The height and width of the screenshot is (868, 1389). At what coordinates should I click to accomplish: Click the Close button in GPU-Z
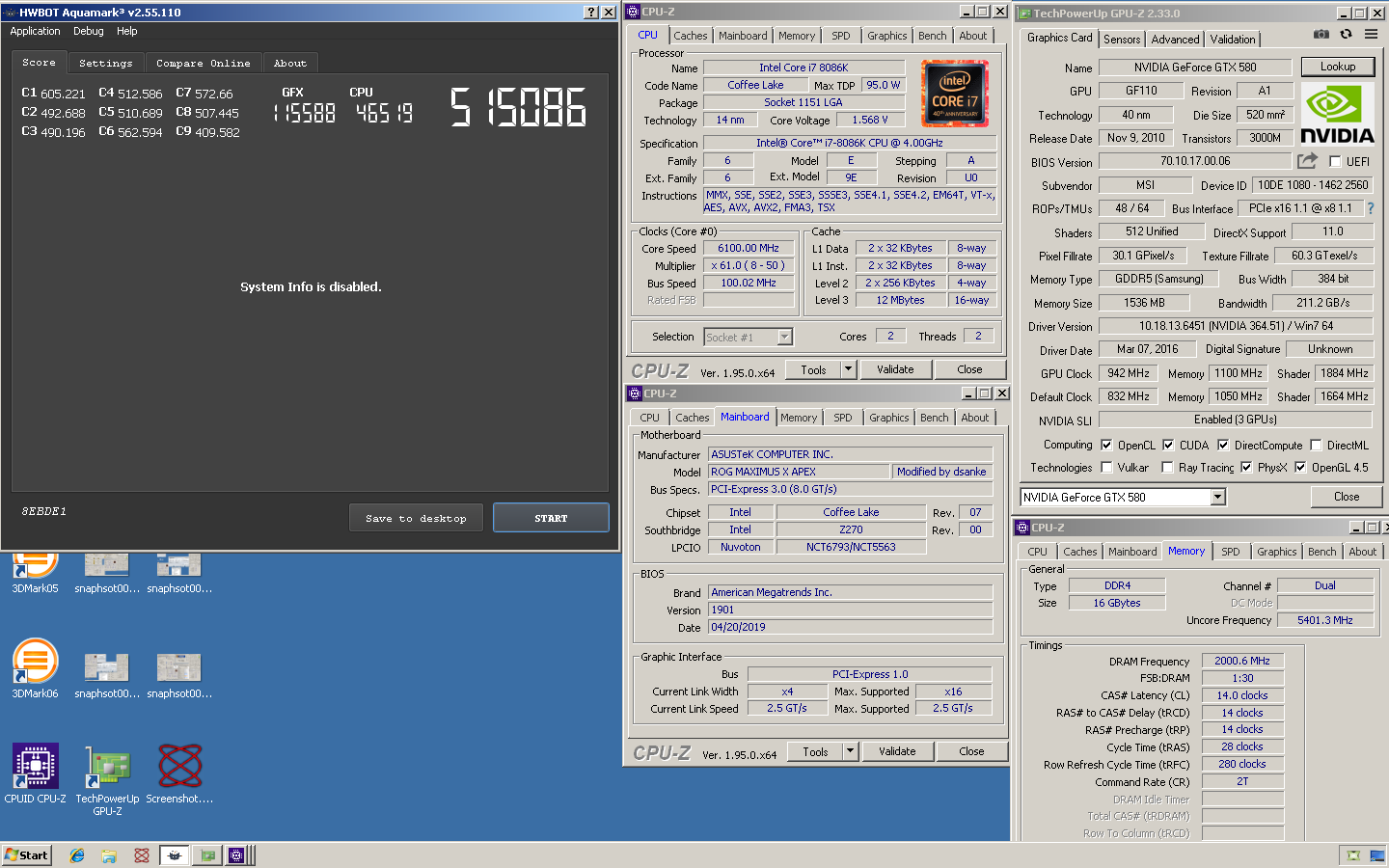(x=1347, y=497)
